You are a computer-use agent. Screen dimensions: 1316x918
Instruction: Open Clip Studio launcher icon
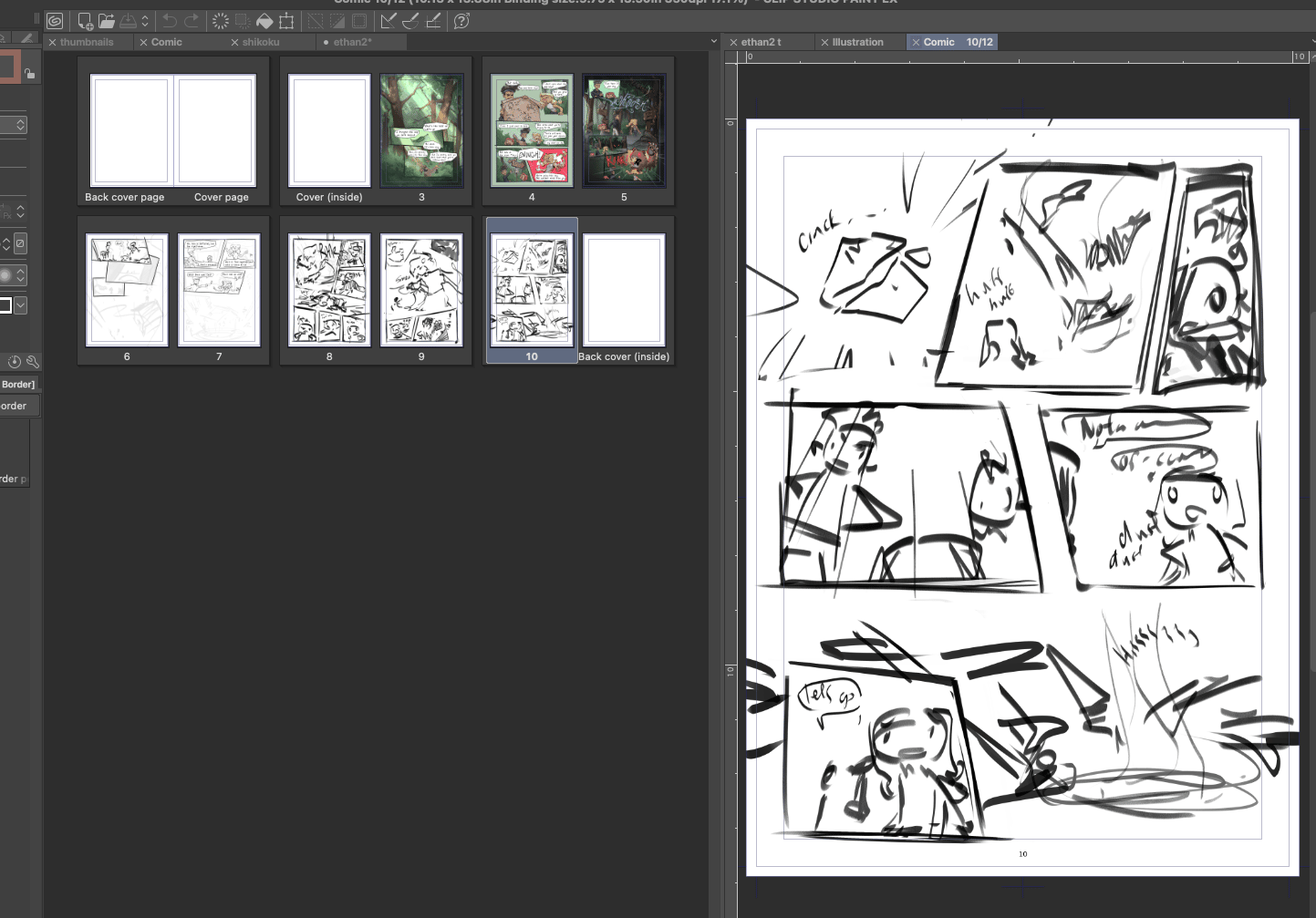(x=55, y=21)
